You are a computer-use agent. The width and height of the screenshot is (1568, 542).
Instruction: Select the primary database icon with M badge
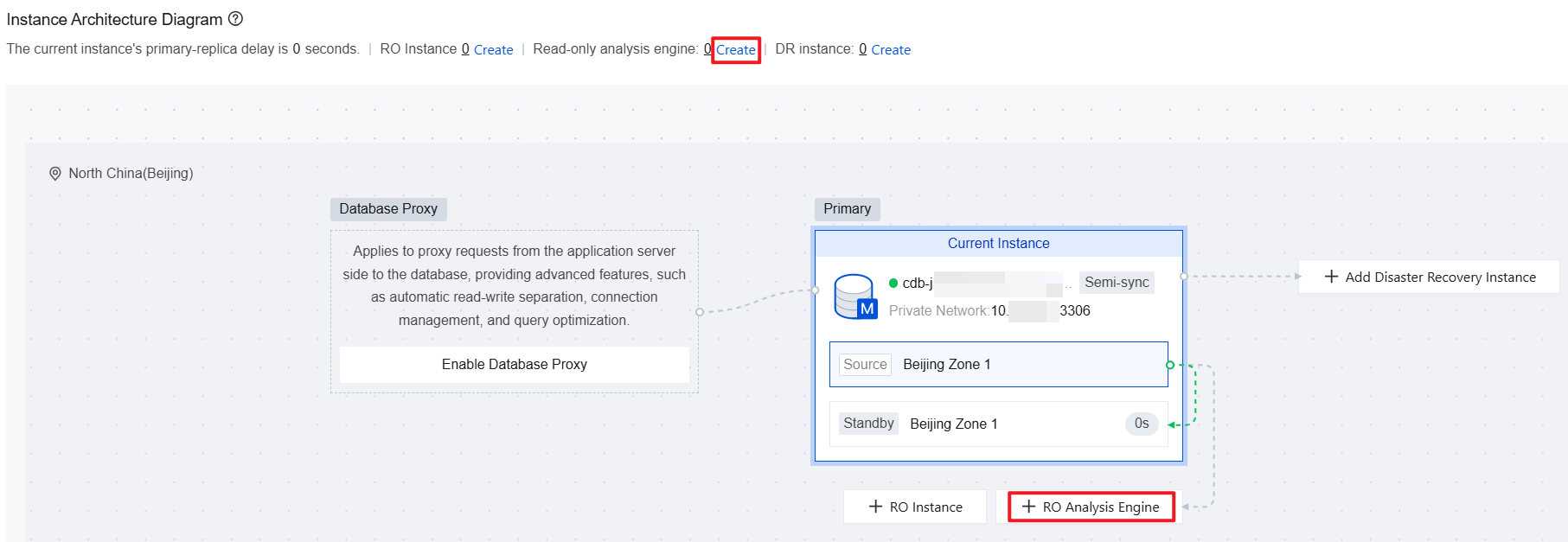click(x=854, y=297)
